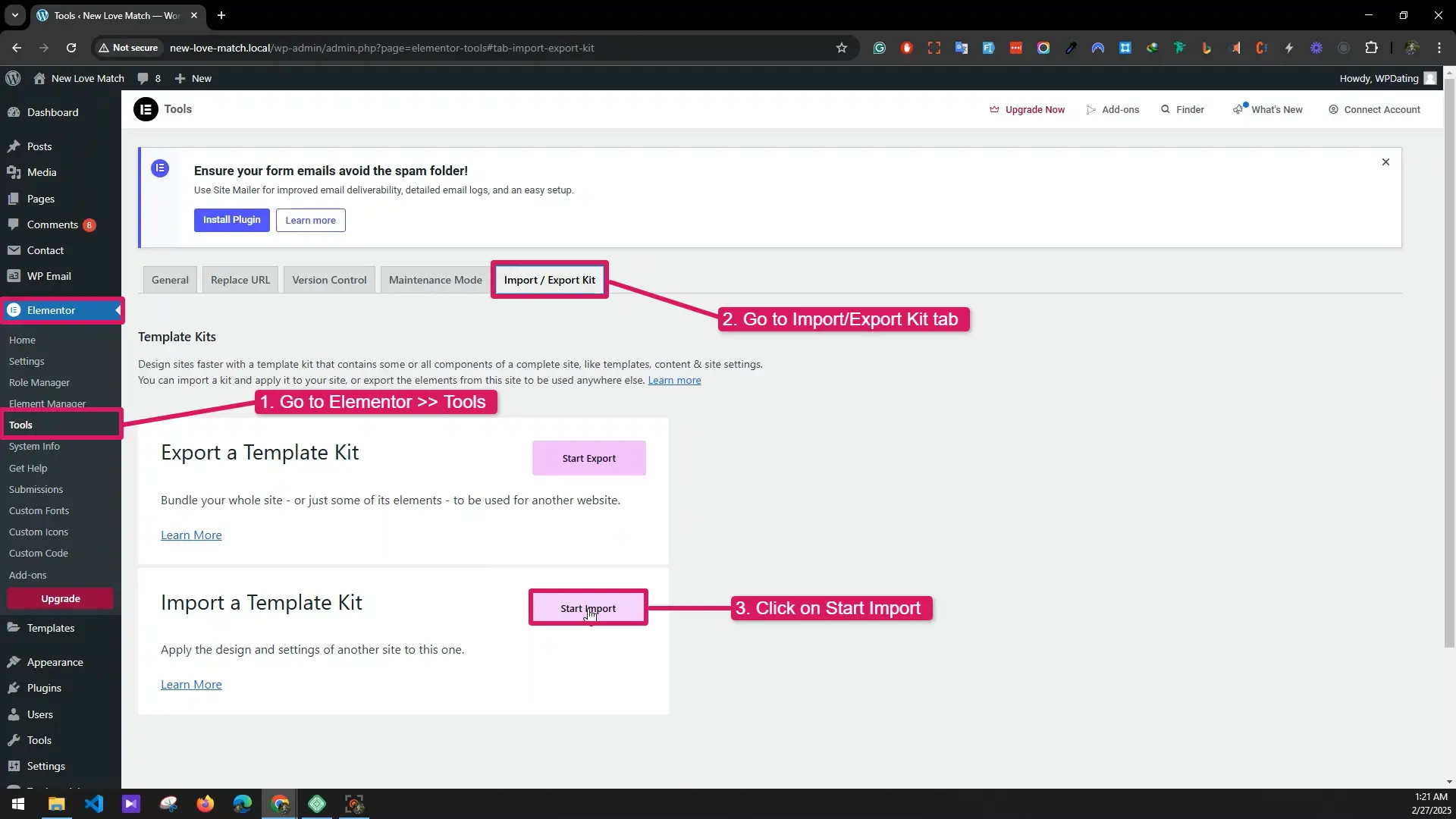Image resolution: width=1456 pixels, height=819 pixels.
Task: Open Learn More under Export a Template Kit
Action: tap(191, 535)
